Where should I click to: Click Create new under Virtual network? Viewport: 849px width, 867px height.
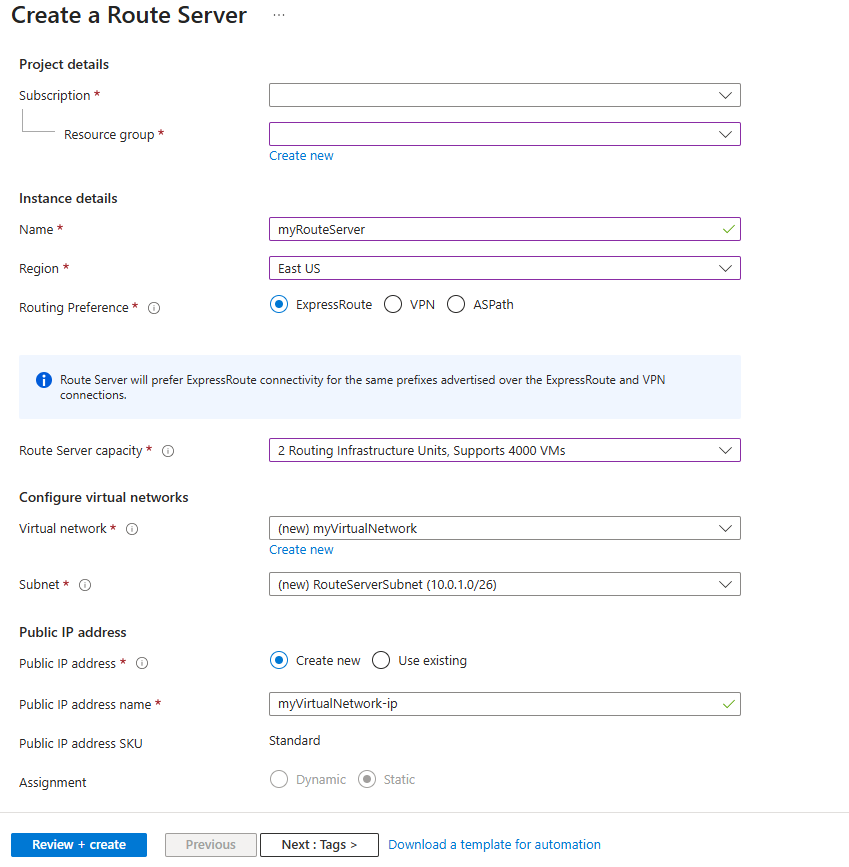[x=301, y=550]
